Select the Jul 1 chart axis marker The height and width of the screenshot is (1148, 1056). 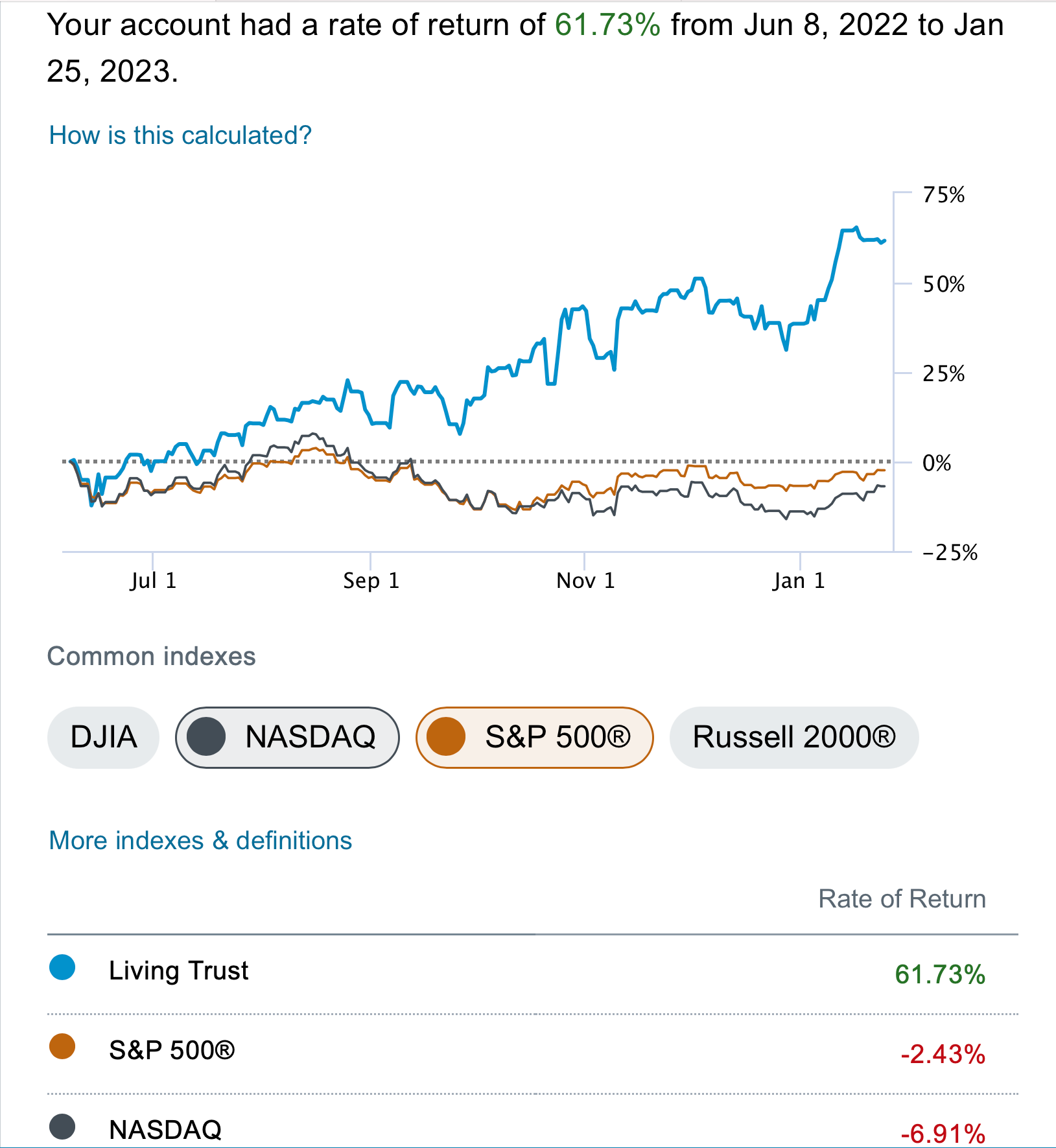point(153,580)
